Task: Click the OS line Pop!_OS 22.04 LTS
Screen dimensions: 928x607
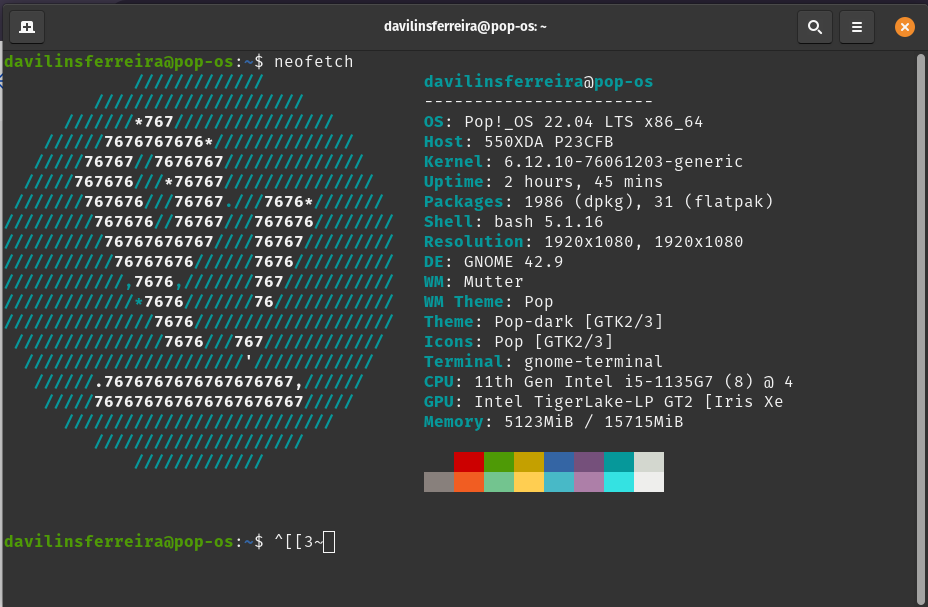Action: pyautogui.click(x=563, y=122)
